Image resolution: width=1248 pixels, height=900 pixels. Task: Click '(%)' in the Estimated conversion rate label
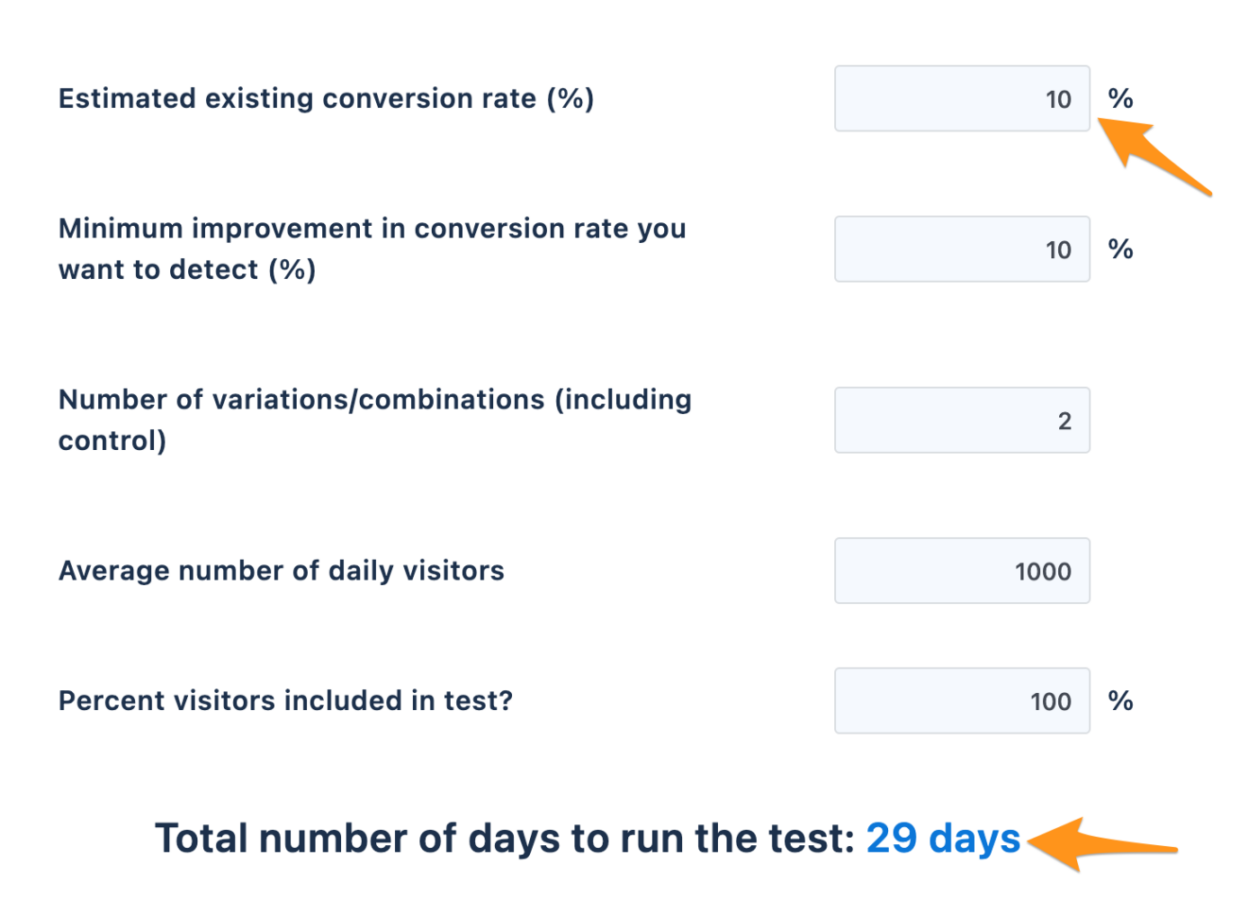pyautogui.click(x=570, y=99)
